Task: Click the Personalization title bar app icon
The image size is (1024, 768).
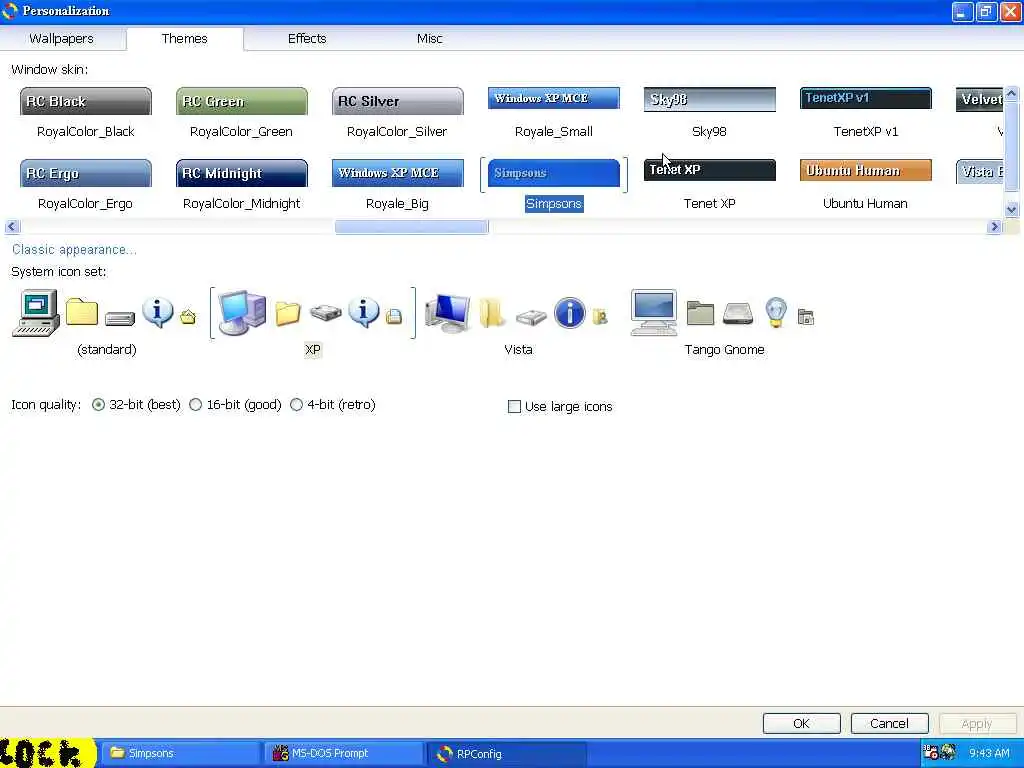Action: click(10, 10)
